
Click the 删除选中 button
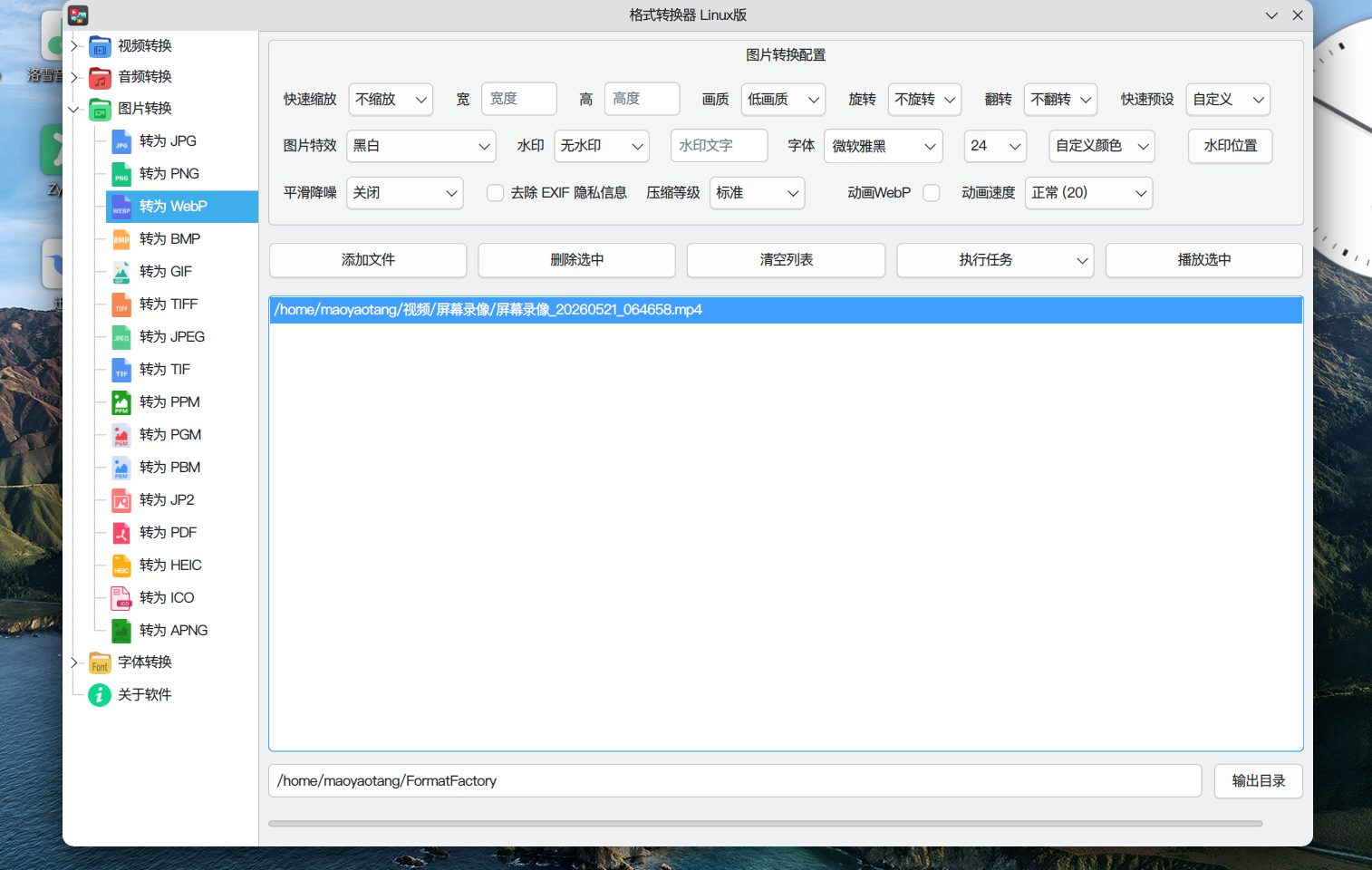pos(576,260)
